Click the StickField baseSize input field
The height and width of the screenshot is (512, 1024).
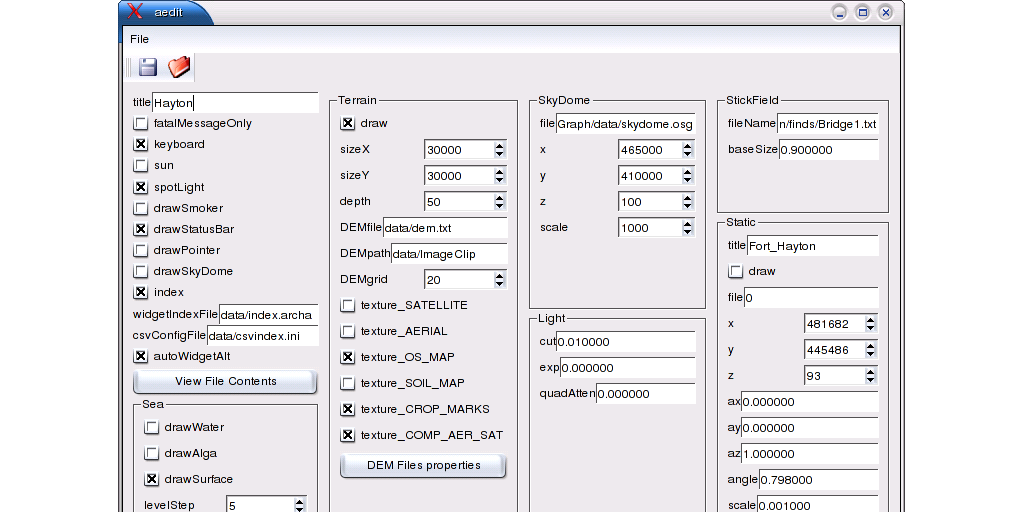coord(828,150)
